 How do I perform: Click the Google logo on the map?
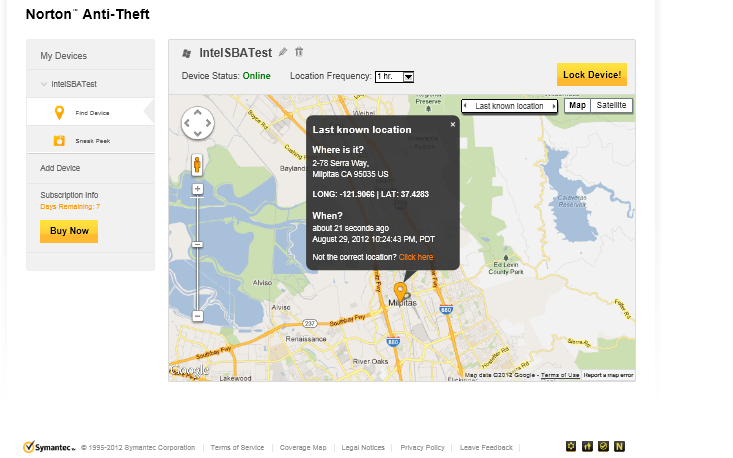[189, 370]
